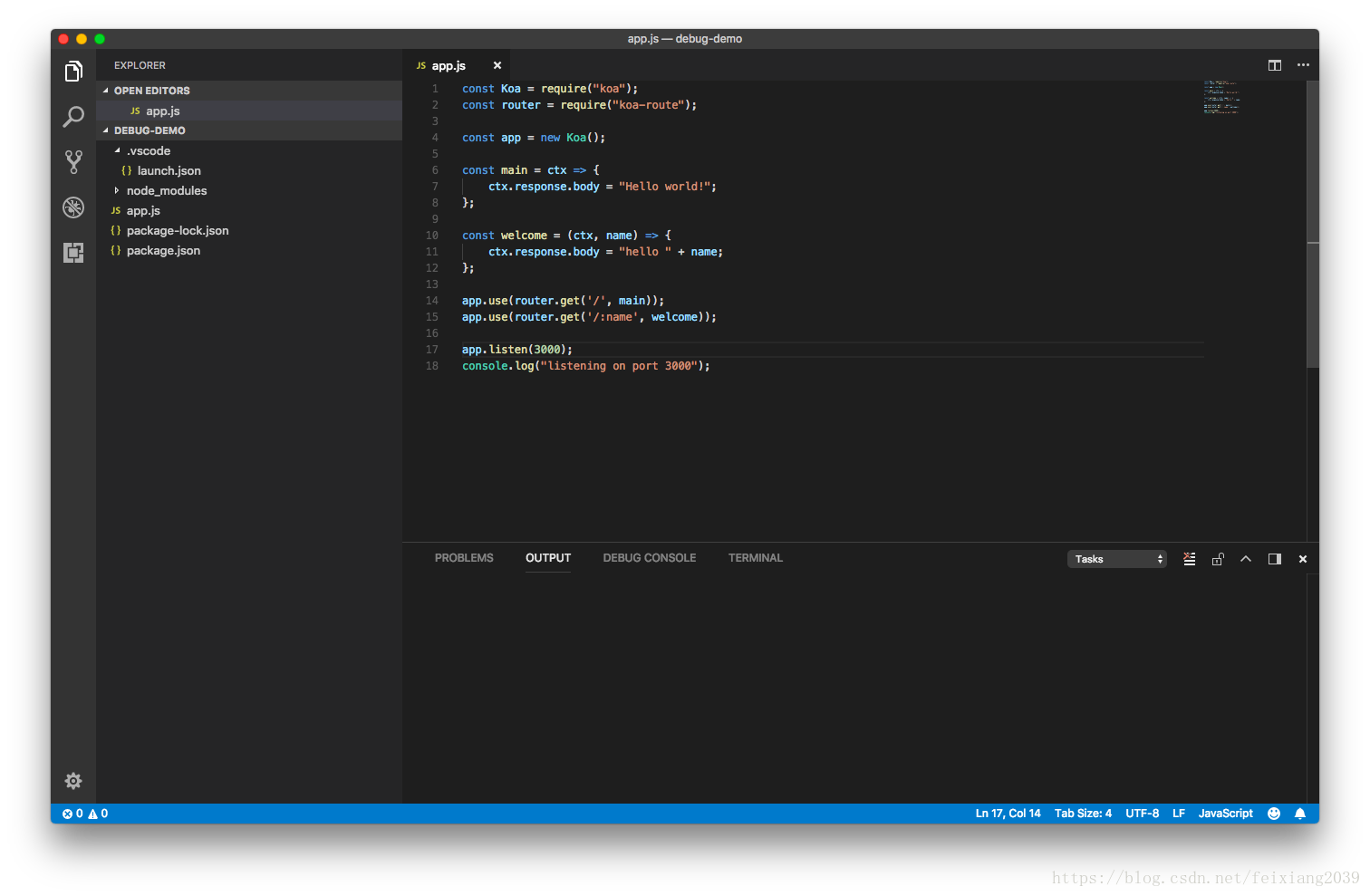
Task: Toggle the output scroll lock
Action: click(x=1218, y=559)
